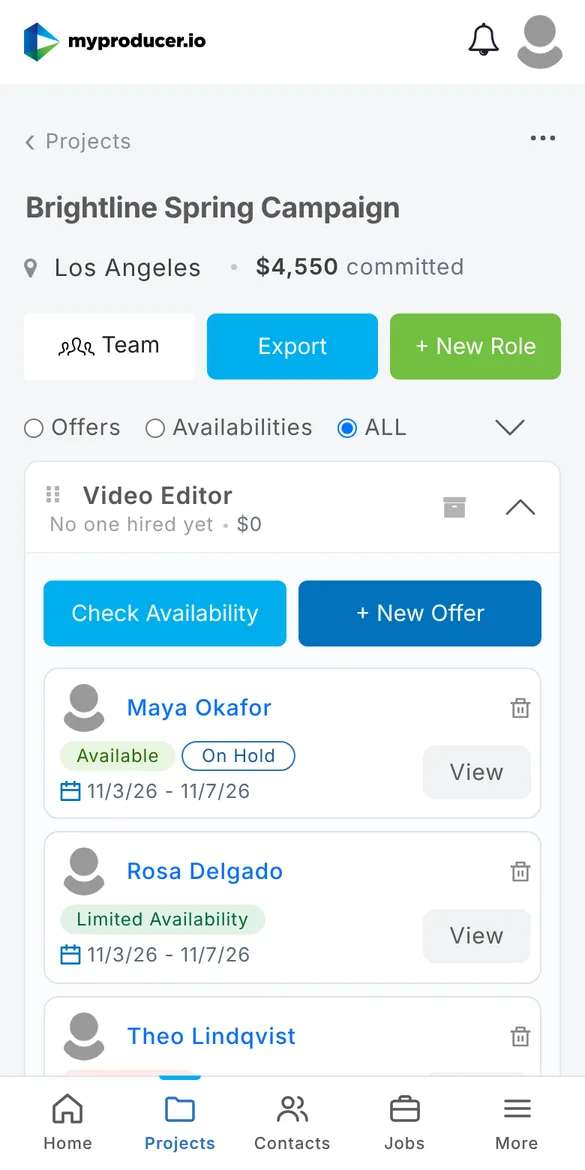Open the three-dot project options menu
585x1170 pixels.
click(x=542, y=138)
